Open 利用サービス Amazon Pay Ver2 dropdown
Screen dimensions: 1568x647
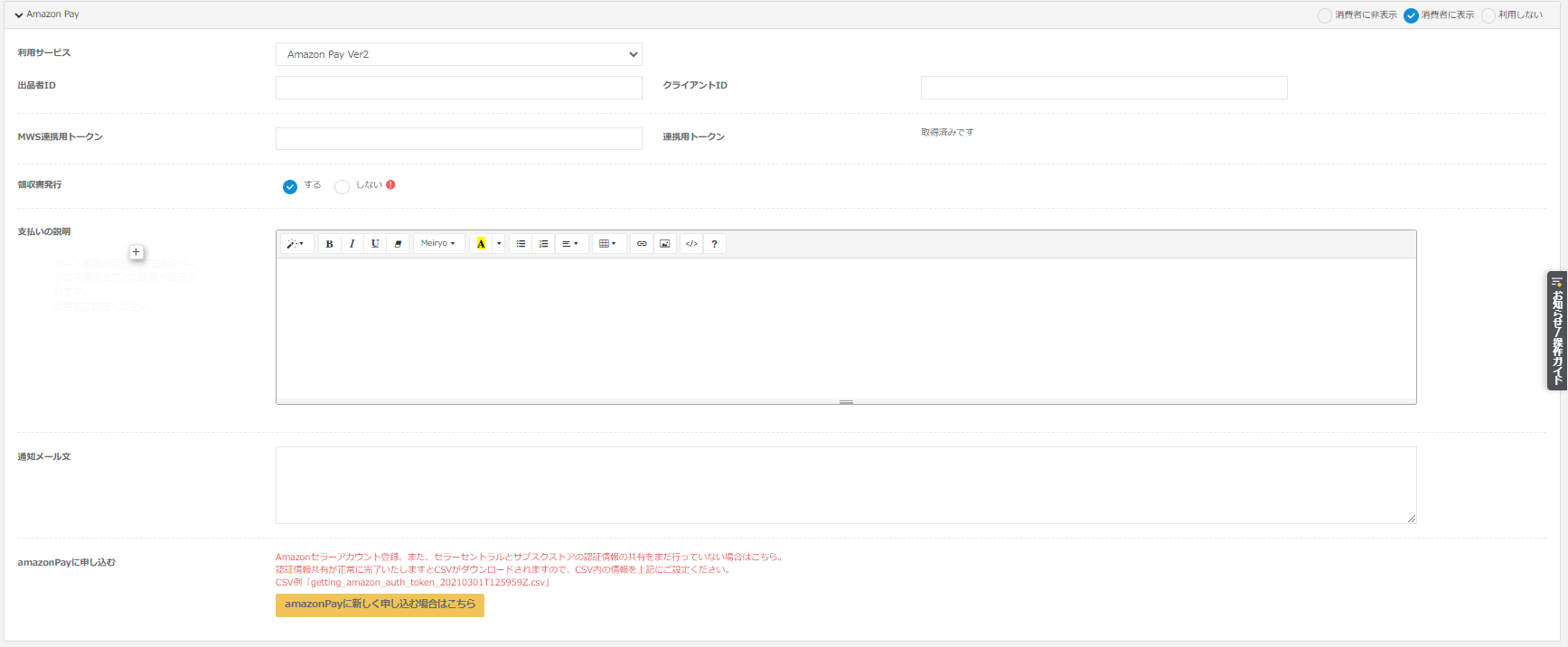(459, 54)
